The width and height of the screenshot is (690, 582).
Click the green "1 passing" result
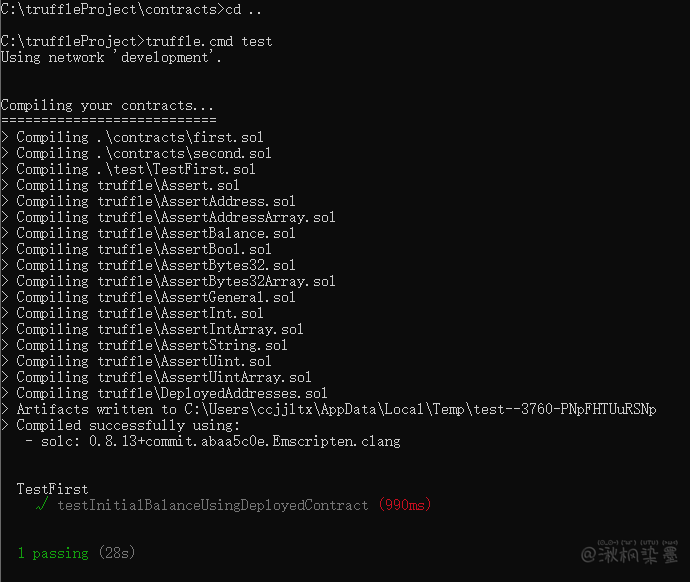click(53, 553)
